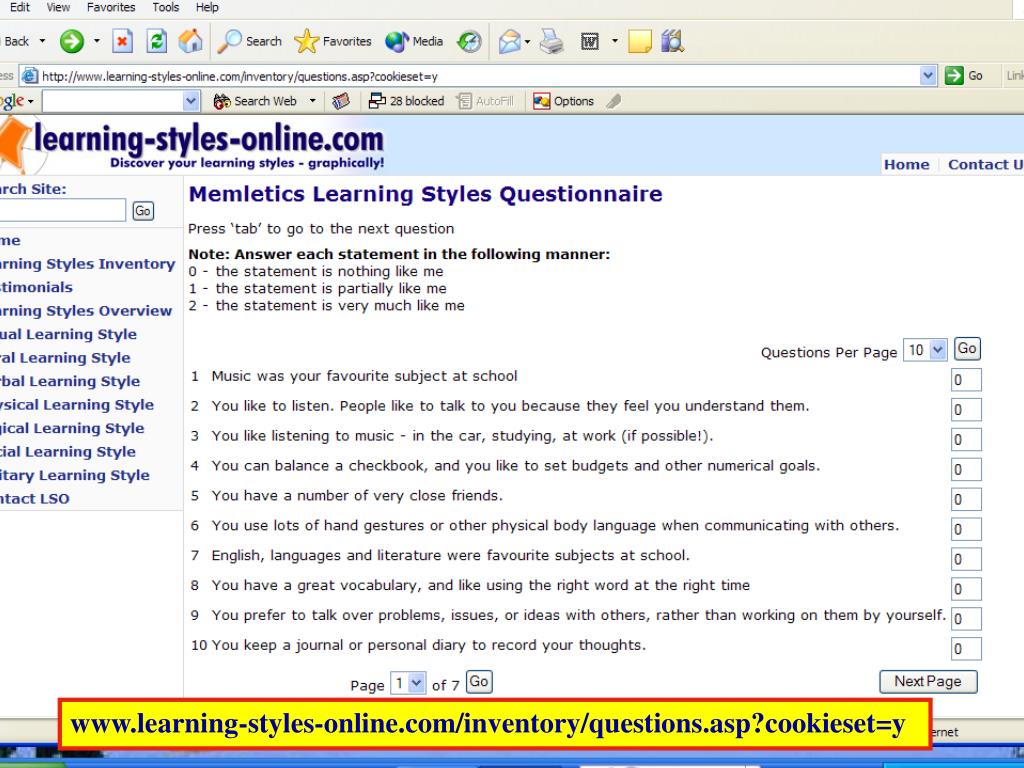Open Learning Styles Inventory sidebar link
Screen dimensions: 1024x768
[x=87, y=264]
